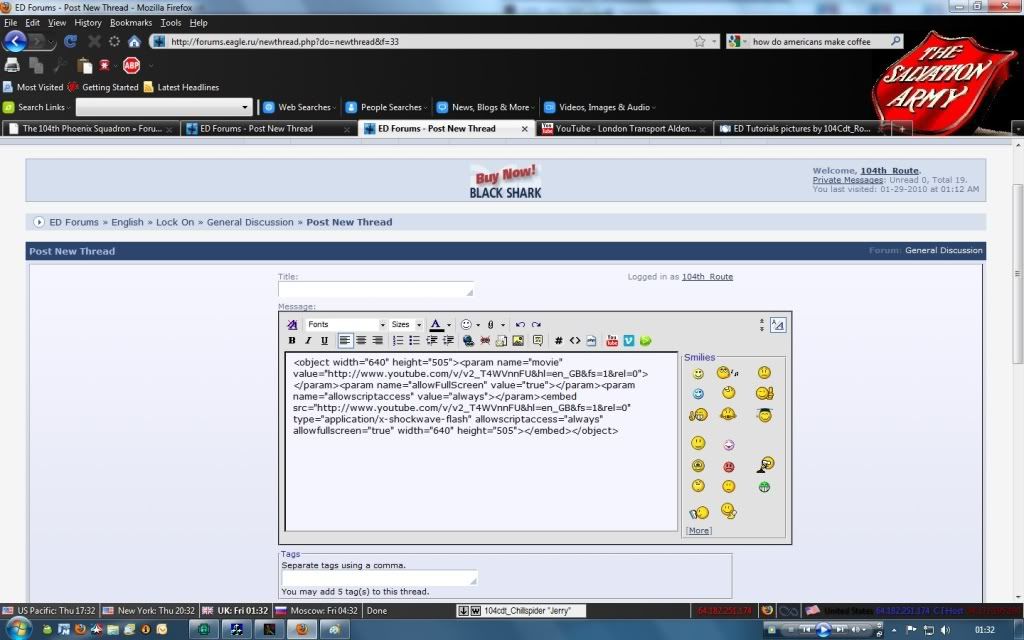This screenshot has width=1024, height=640.
Task: Toggle bold formatting in message editor
Action: point(292,341)
